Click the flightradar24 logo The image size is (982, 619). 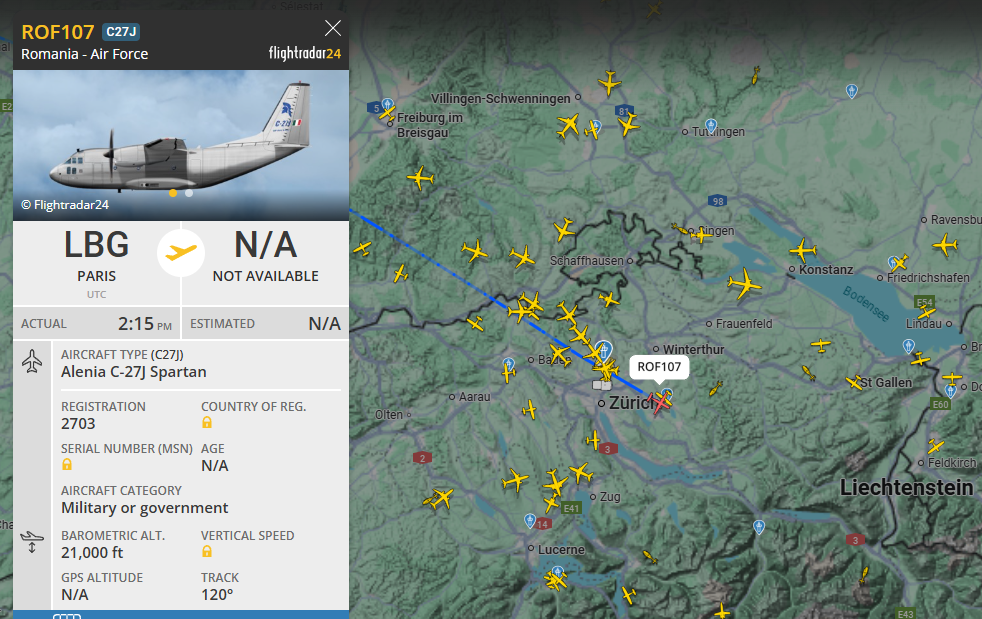point(305,53)
